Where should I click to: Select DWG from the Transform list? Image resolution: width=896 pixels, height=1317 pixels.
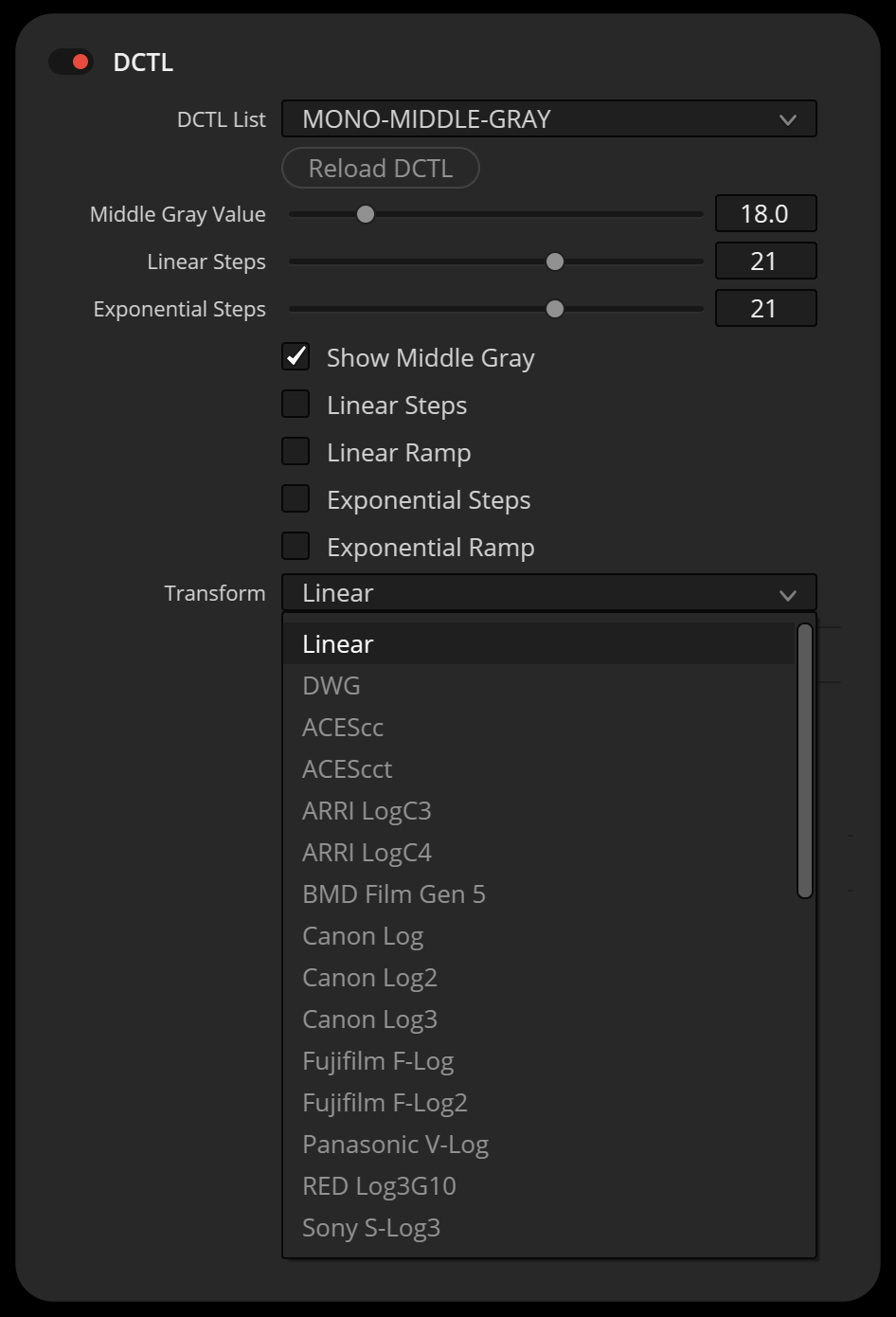point(332,686)
